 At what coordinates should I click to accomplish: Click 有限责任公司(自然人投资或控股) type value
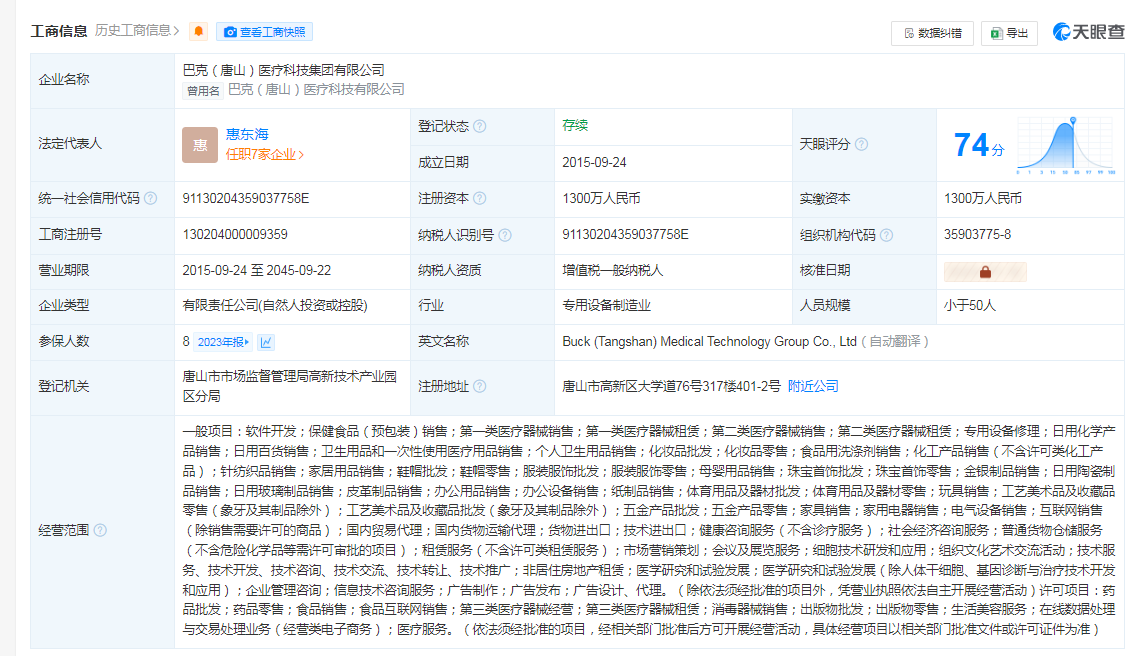tap(275, 306)
